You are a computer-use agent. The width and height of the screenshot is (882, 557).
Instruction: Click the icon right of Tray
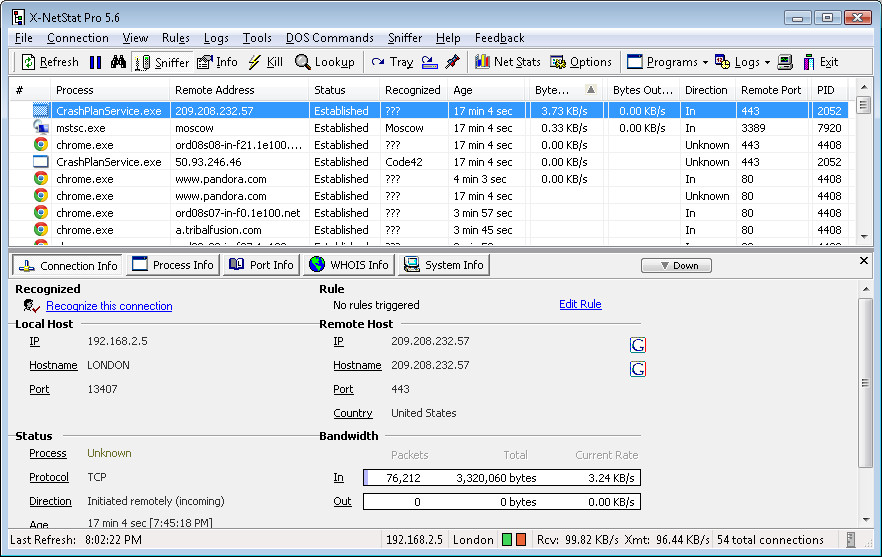pos(430,62)
